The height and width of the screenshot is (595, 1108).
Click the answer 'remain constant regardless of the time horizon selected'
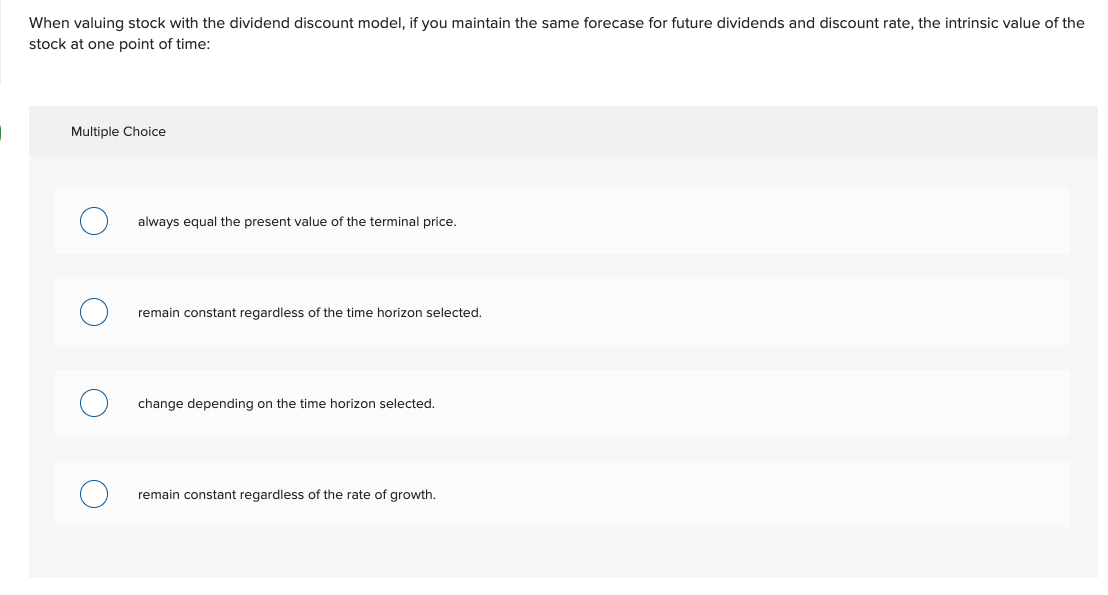(310, 312)
